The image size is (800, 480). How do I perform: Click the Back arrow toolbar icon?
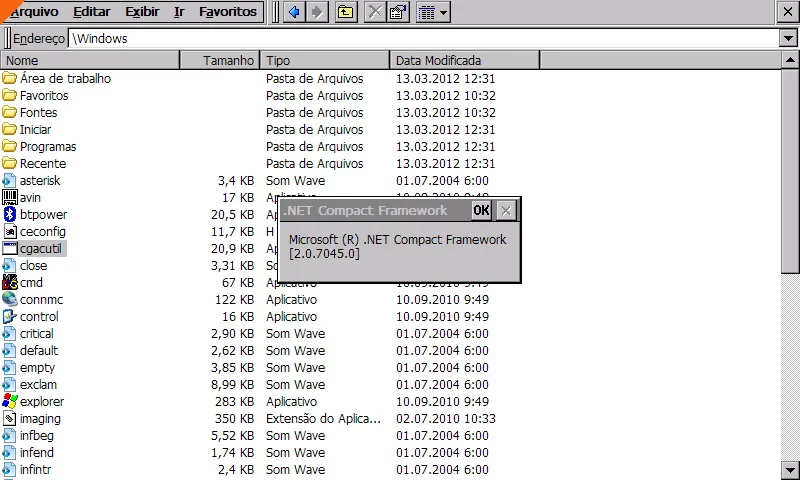[x=294, y=12]
